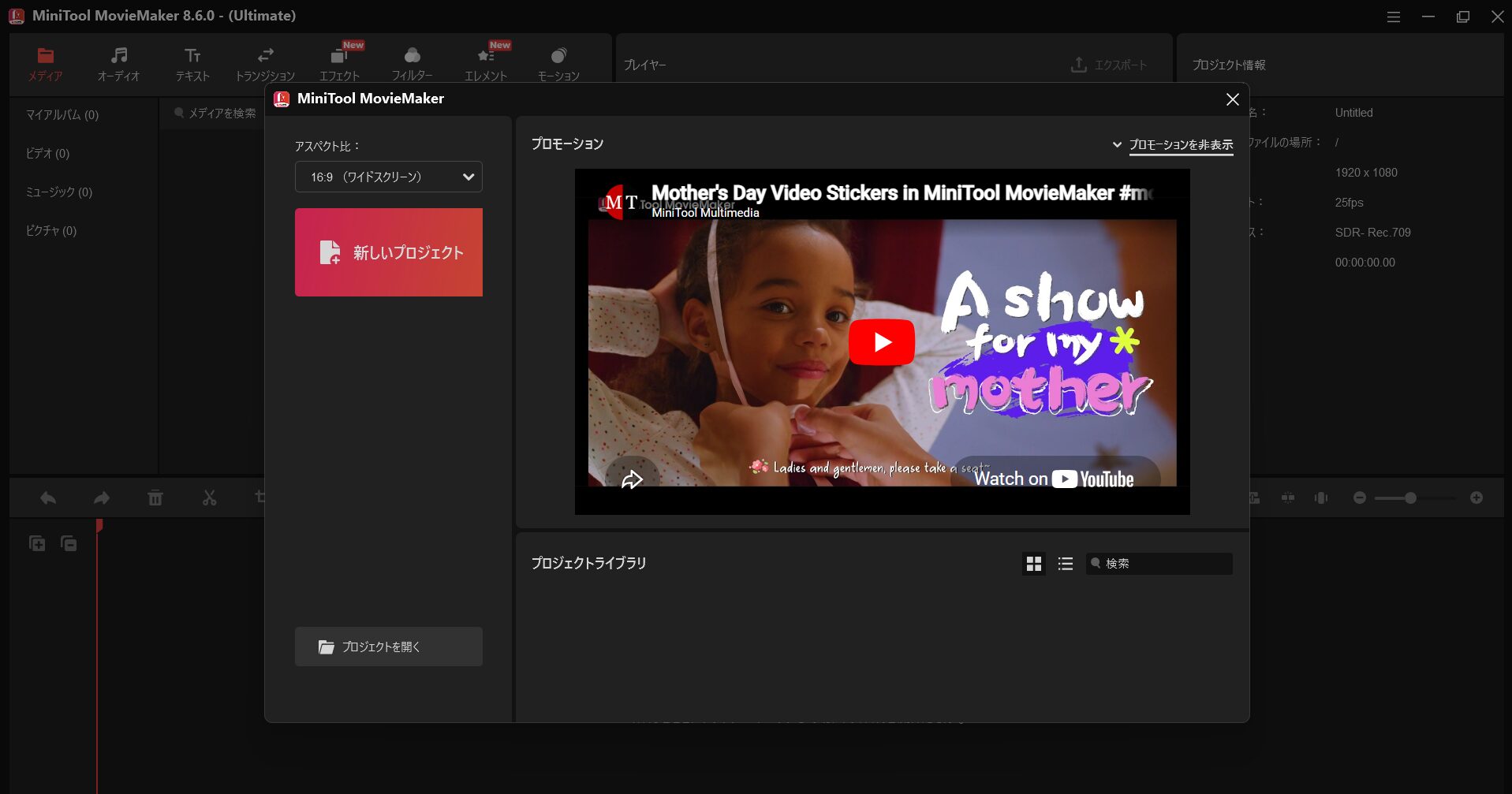The height and width of the screenshot is (794, 1512).
Task: Click the undo arrow in timeline toolbar
Action: 48,498
